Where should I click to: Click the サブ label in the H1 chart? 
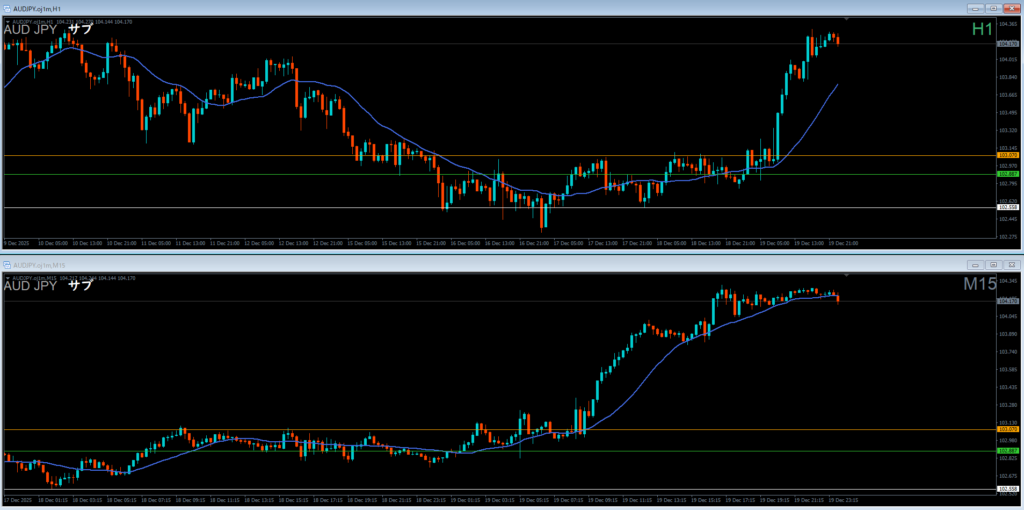[x=81, y=29]
